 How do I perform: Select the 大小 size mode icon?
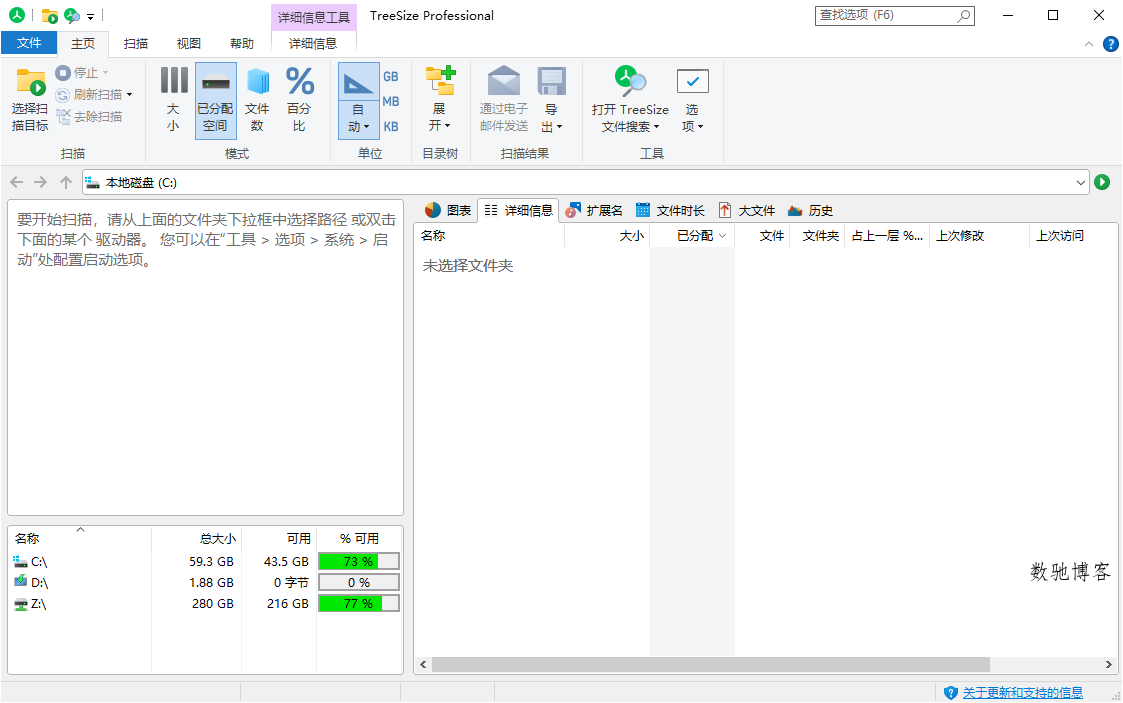[x=173, y=80]
